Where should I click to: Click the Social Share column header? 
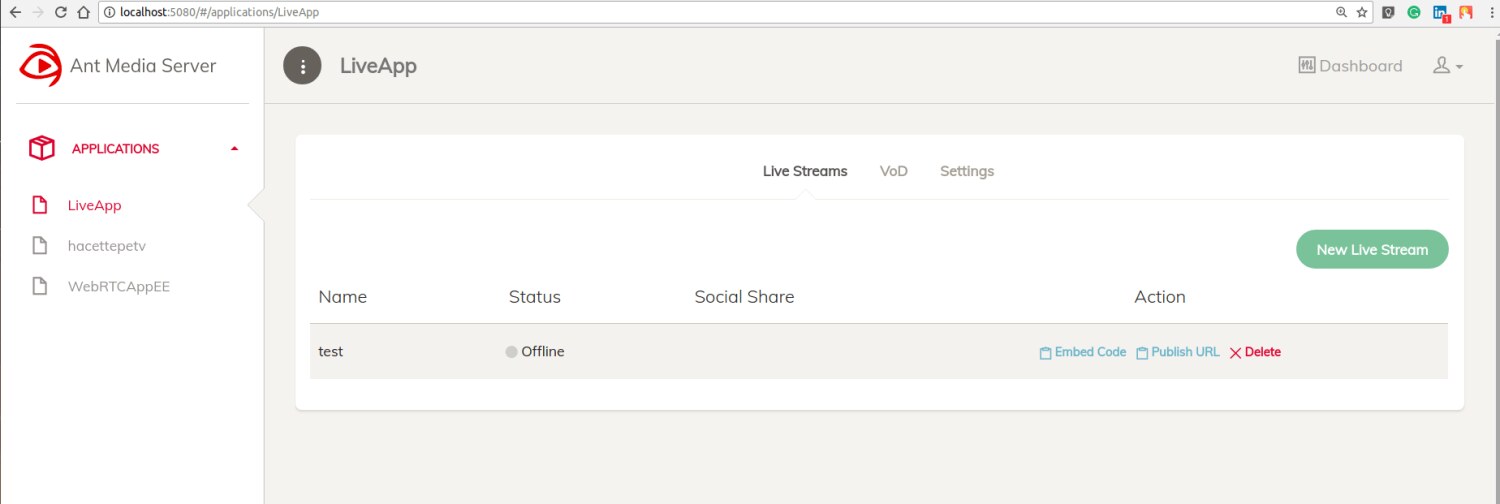[x=744, y=297]
